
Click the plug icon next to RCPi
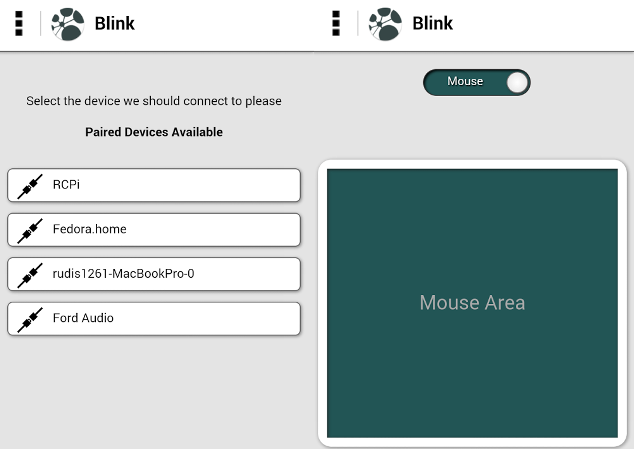click(x=30, y=186)
